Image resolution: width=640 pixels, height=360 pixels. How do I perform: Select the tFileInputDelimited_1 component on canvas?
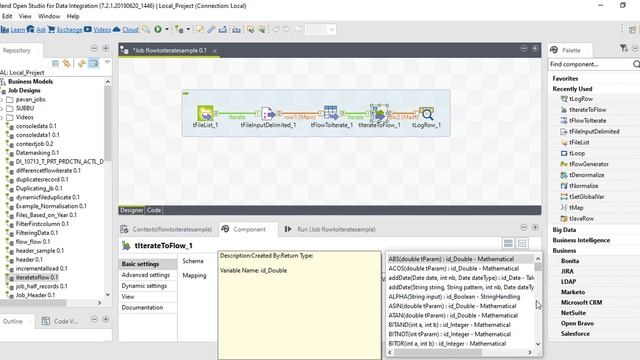coord(268,113)
